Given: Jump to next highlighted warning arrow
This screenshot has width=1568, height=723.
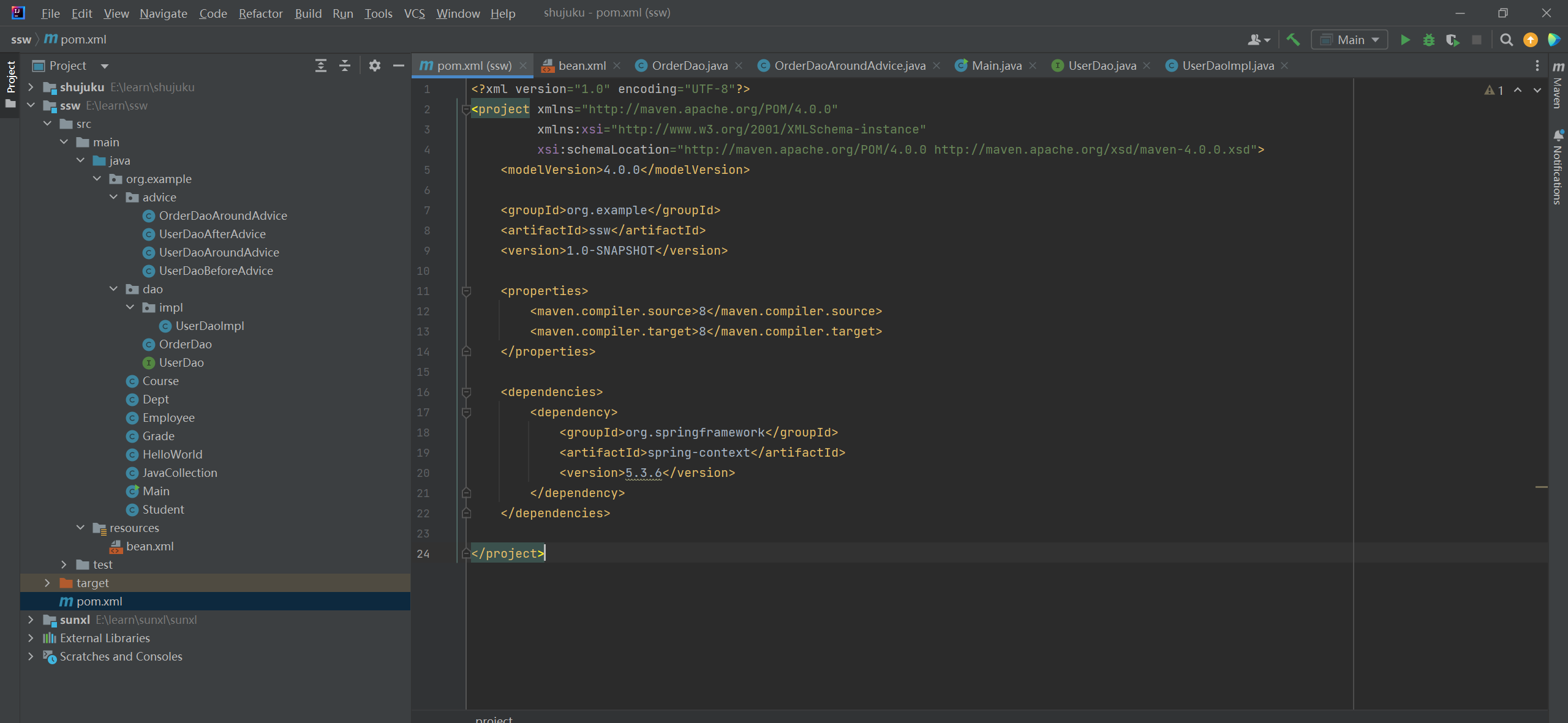Looking at the screenshot, I should (1537, 90).
